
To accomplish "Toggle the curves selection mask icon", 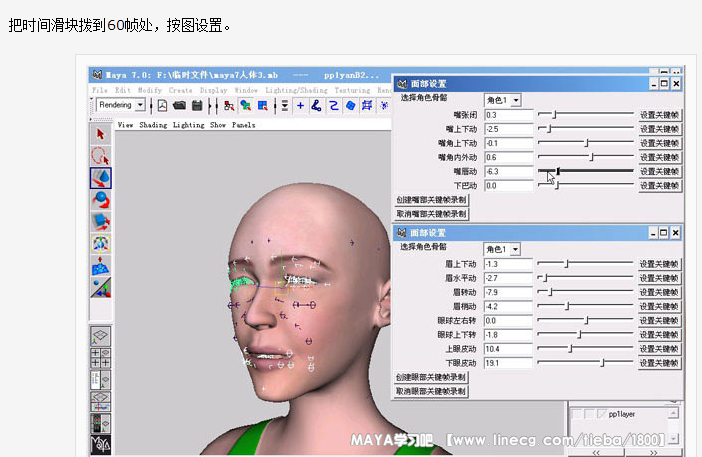I will click(x=334, y=106).
